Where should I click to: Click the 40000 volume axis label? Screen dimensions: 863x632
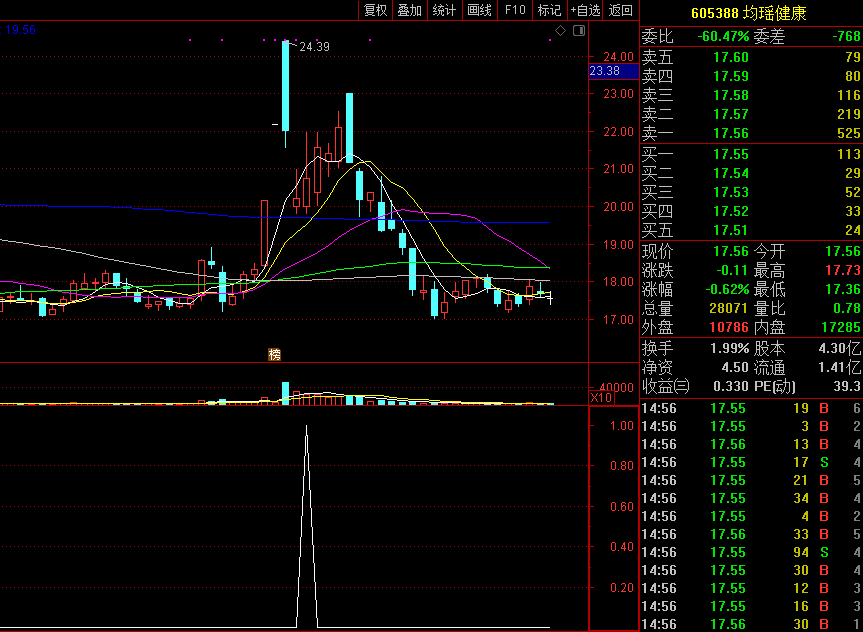click(x=615, y=388)
